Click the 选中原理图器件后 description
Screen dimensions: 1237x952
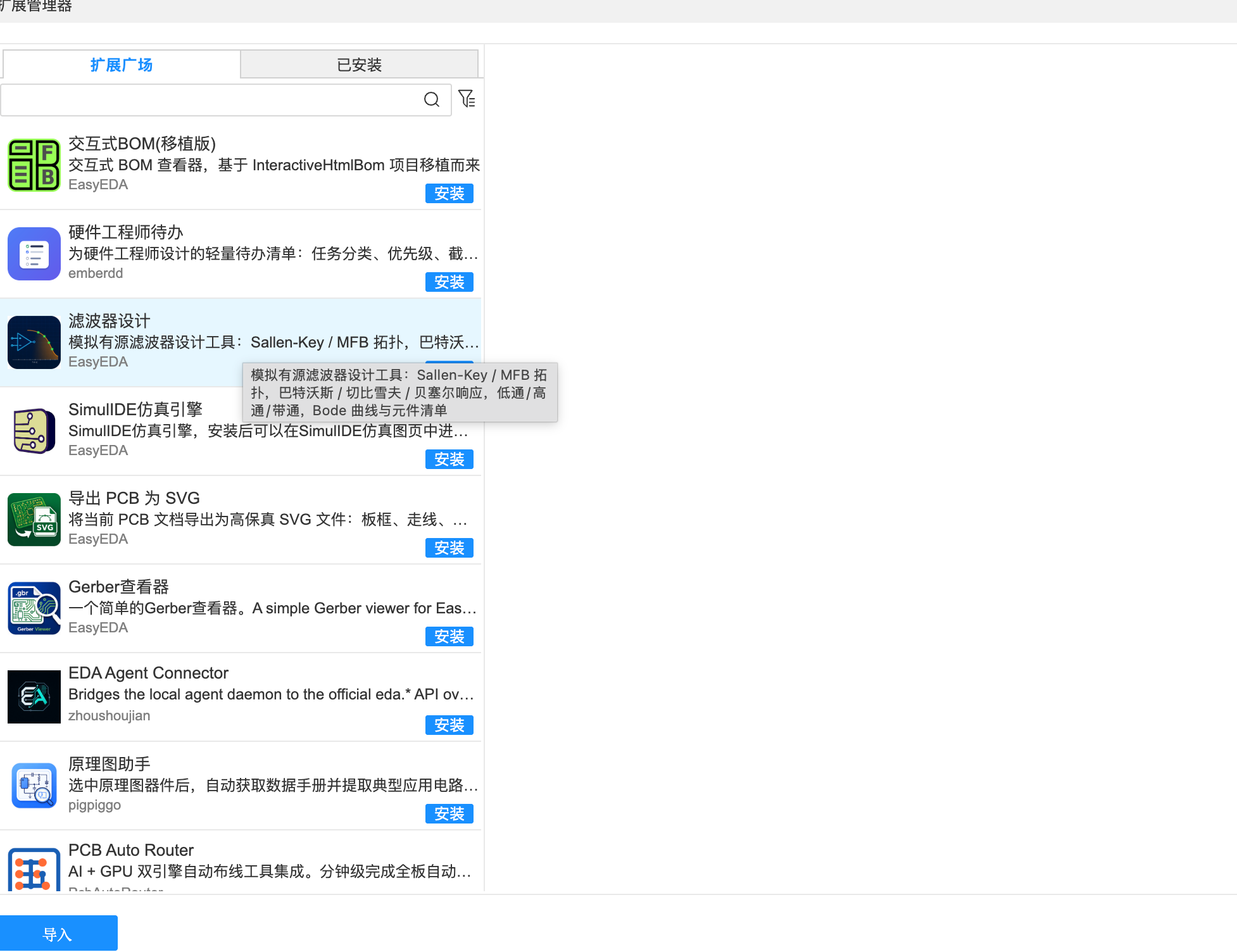point(273,786)
